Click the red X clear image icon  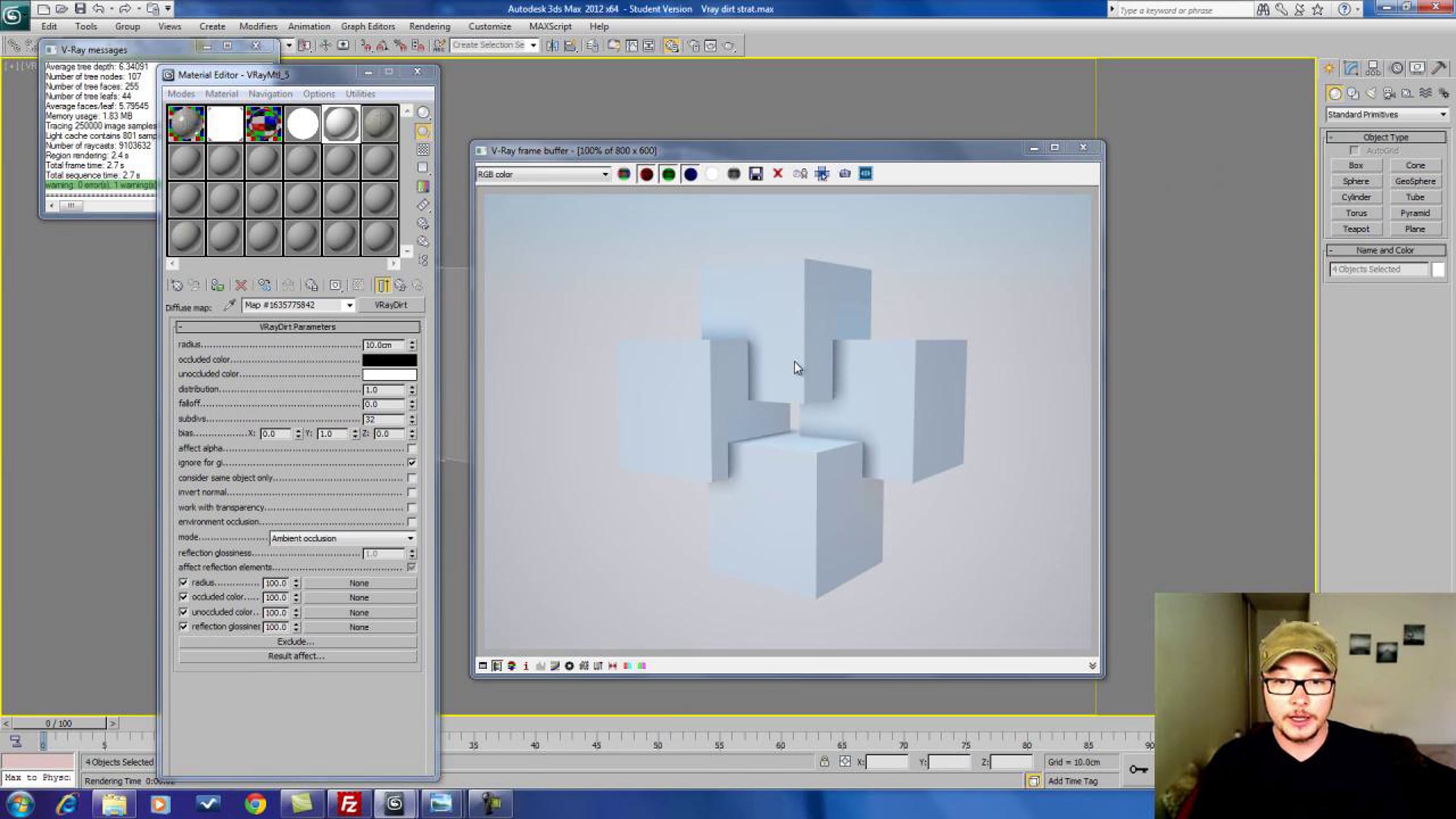tap(778, 174)
